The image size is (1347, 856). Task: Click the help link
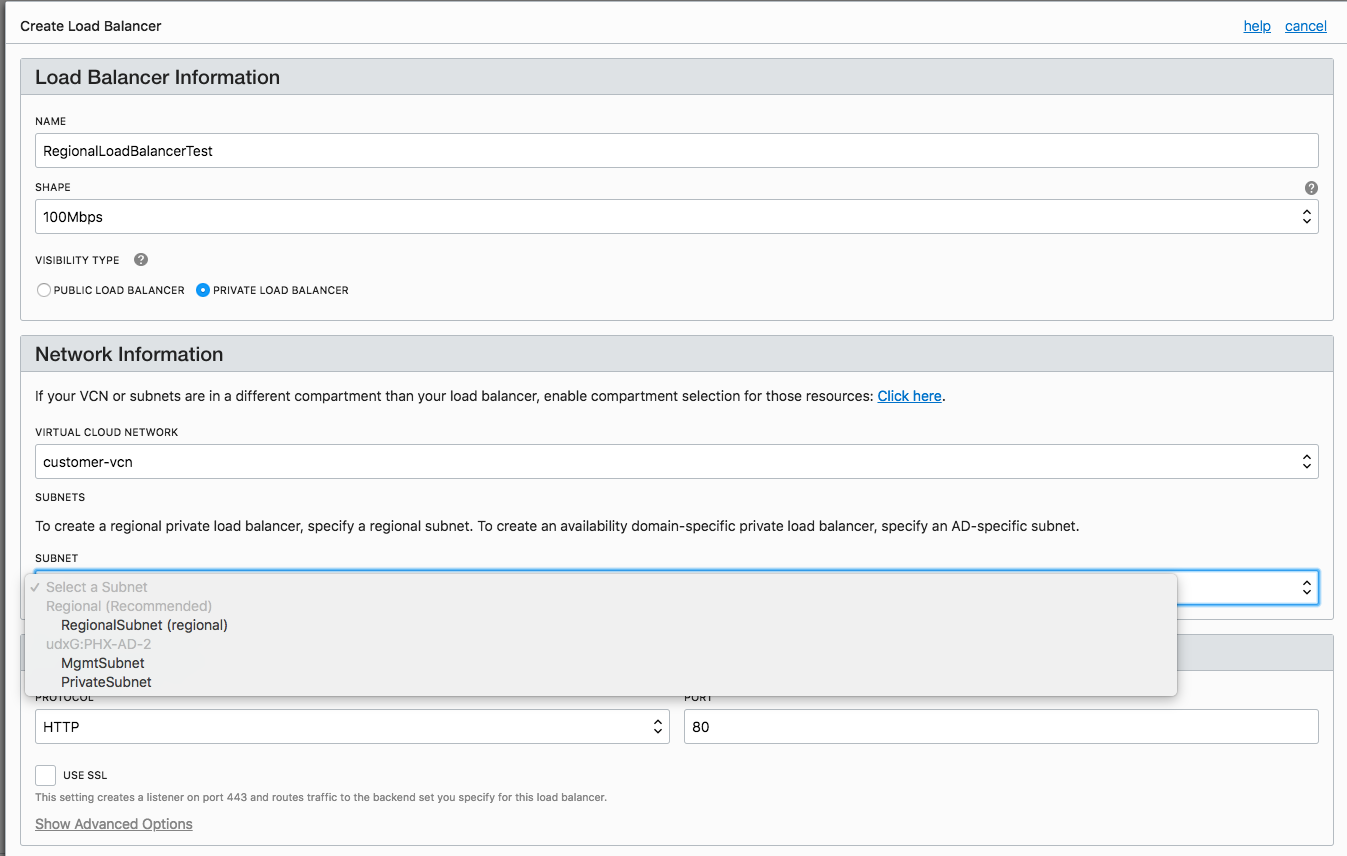[x=1257, y=26]
